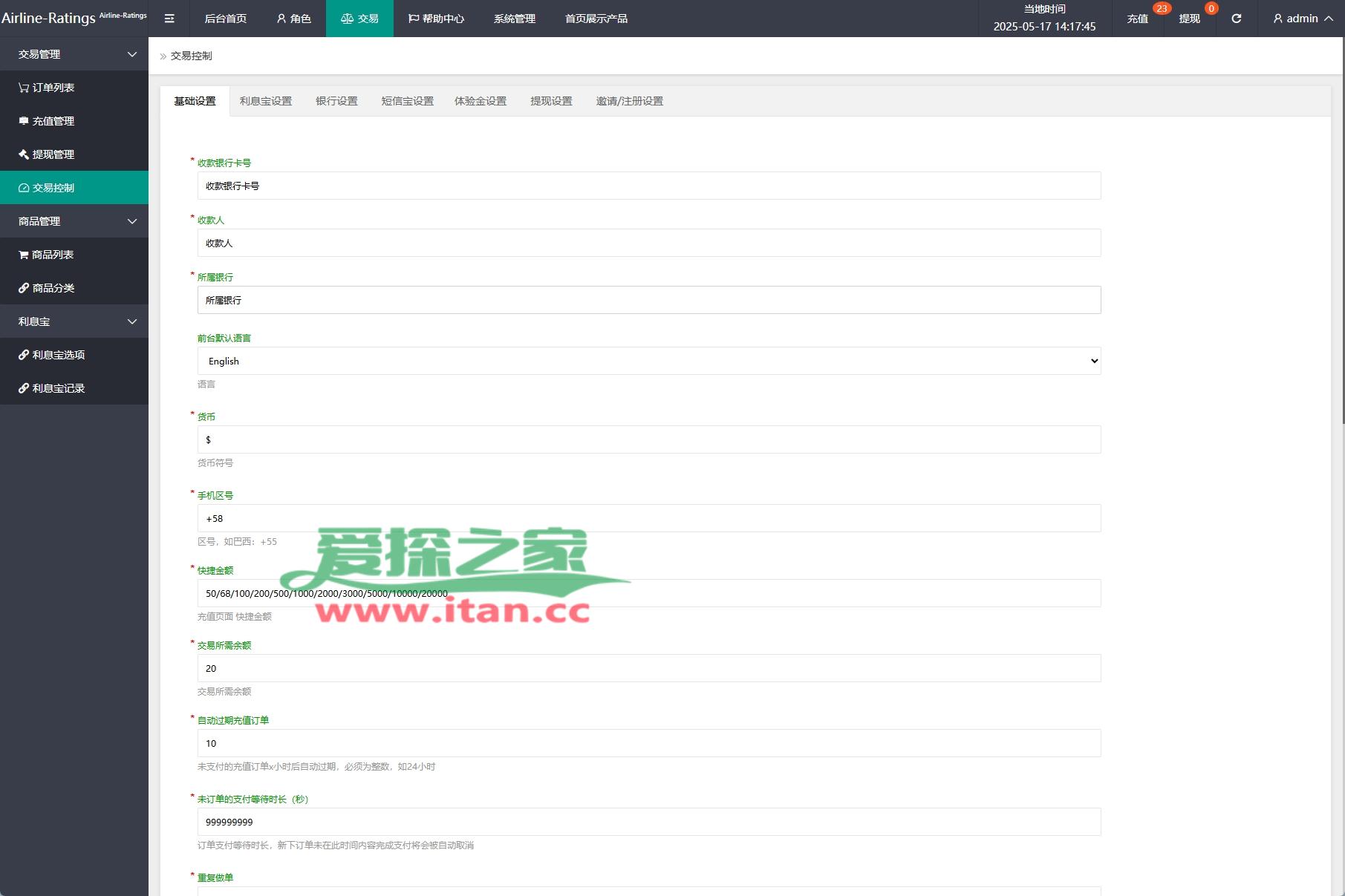Open 充值管理 in the sidebar
This screenshot has width=1345, height=896.
(47, 121)
